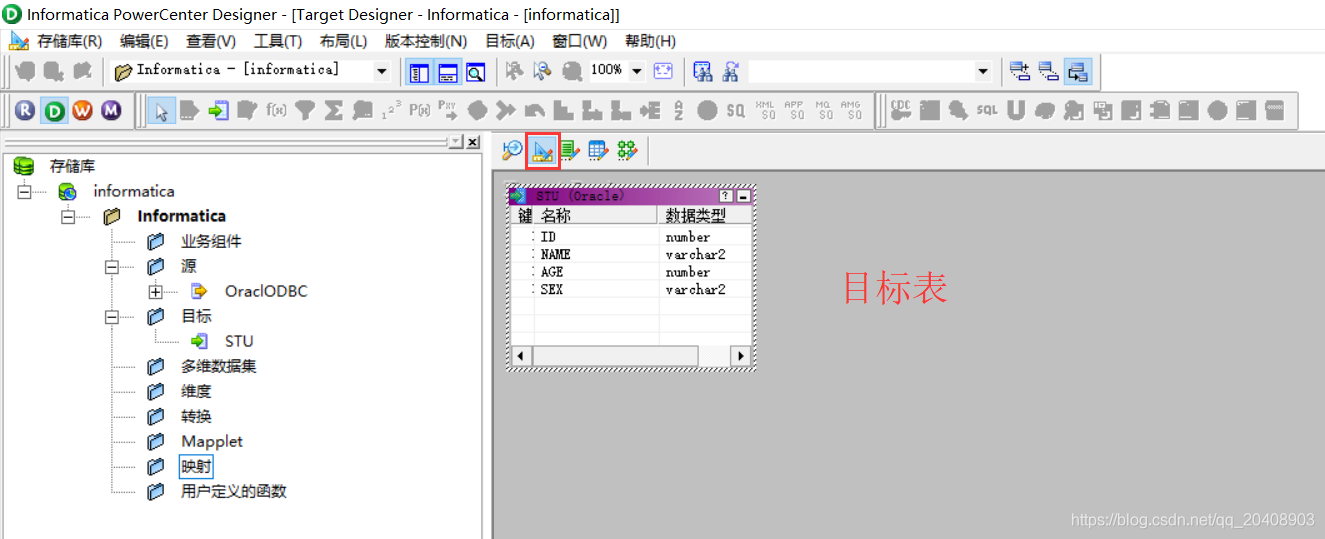Click the Sorter A-Z transformation icon
Screen dimensions: 1325x539
[x=679, y=111]
